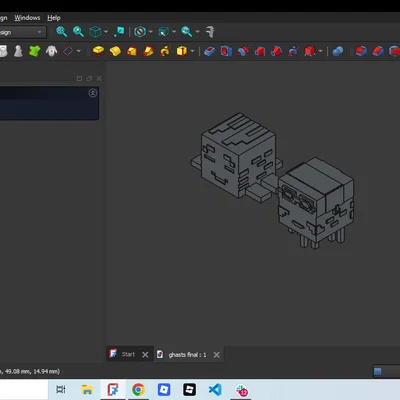Click the cube with arrow view icon
The image size is (400, 400).
click(163, 32)
